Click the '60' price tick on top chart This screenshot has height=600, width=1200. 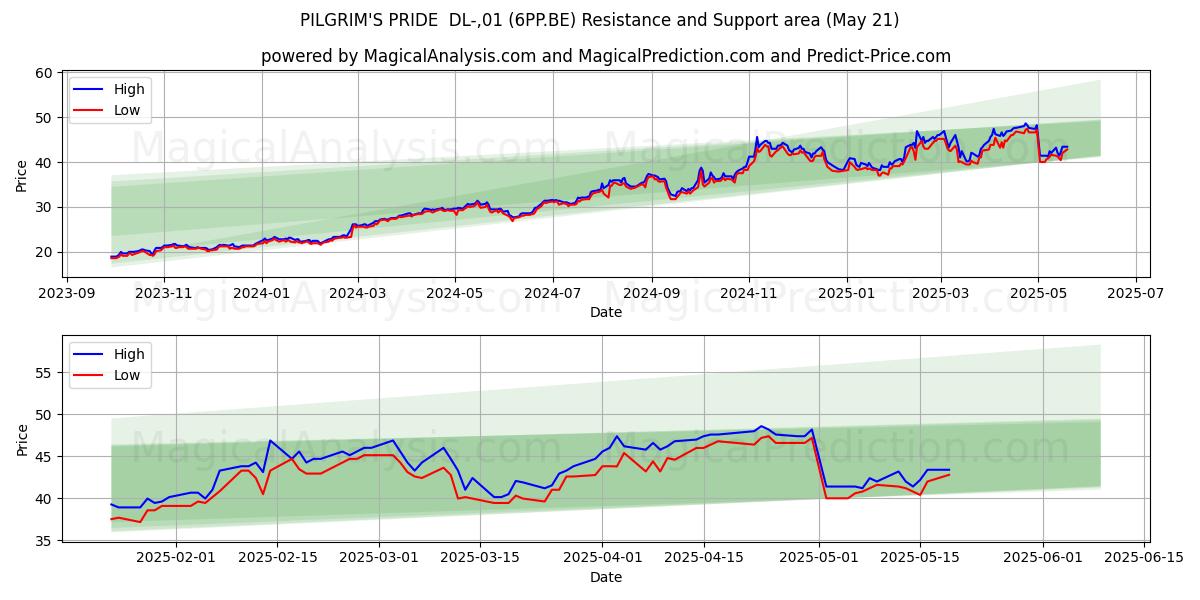pos(45,73)
